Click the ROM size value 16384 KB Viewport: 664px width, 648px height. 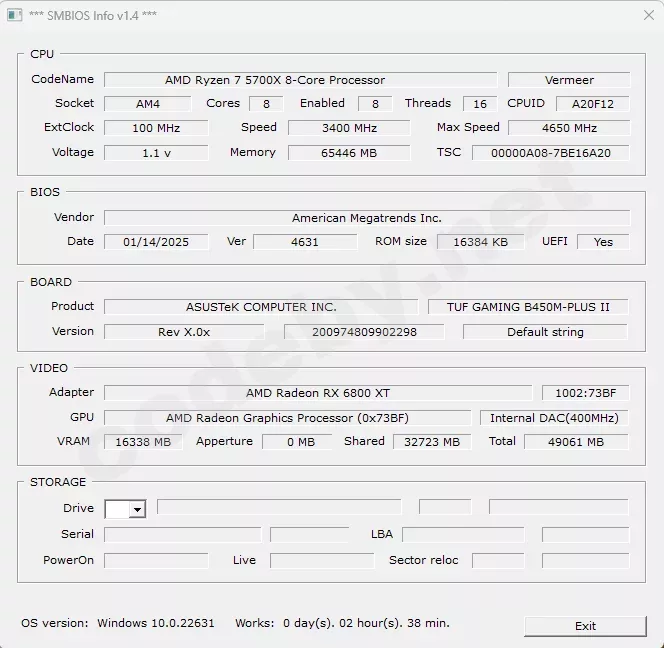tap(480, 242)
